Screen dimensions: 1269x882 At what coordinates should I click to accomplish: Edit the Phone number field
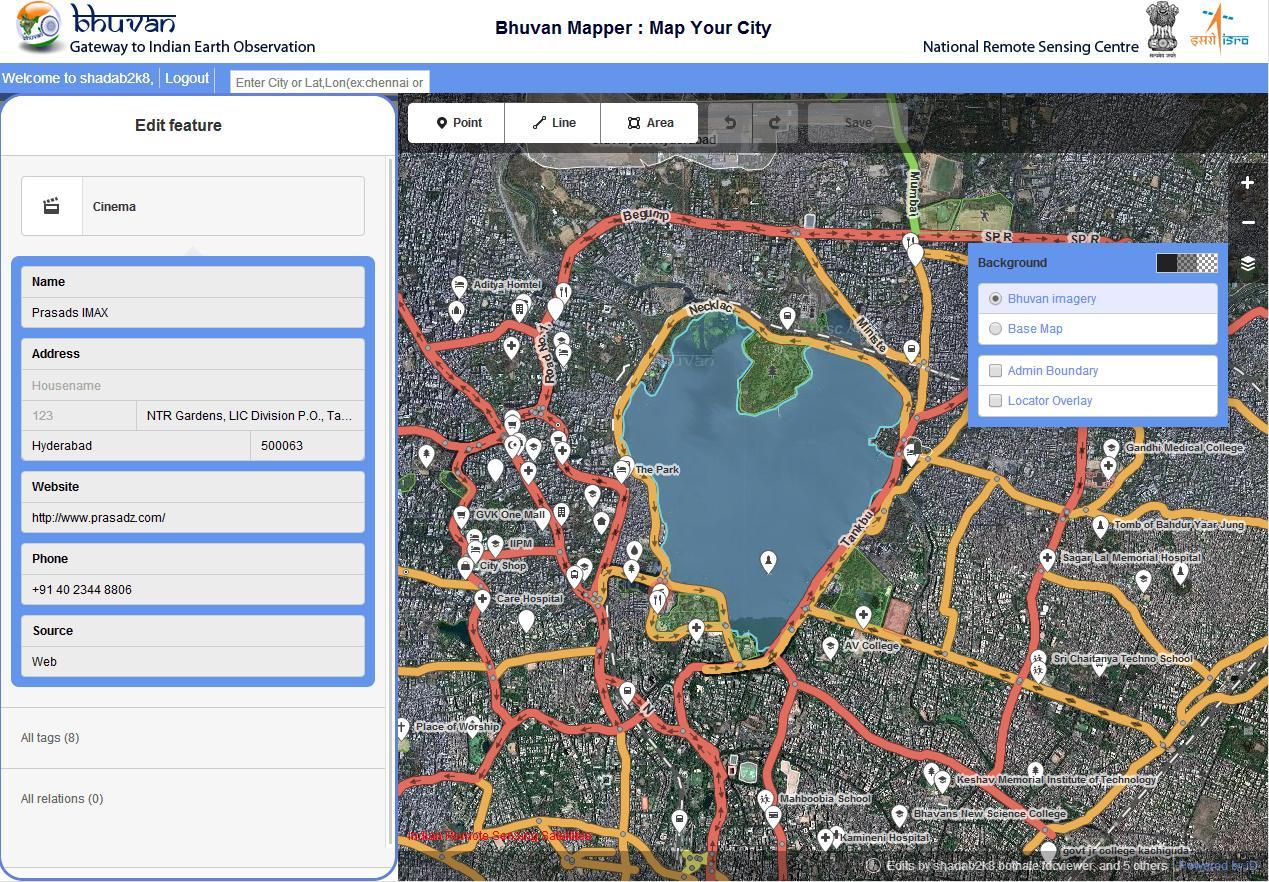coord(193,590)
